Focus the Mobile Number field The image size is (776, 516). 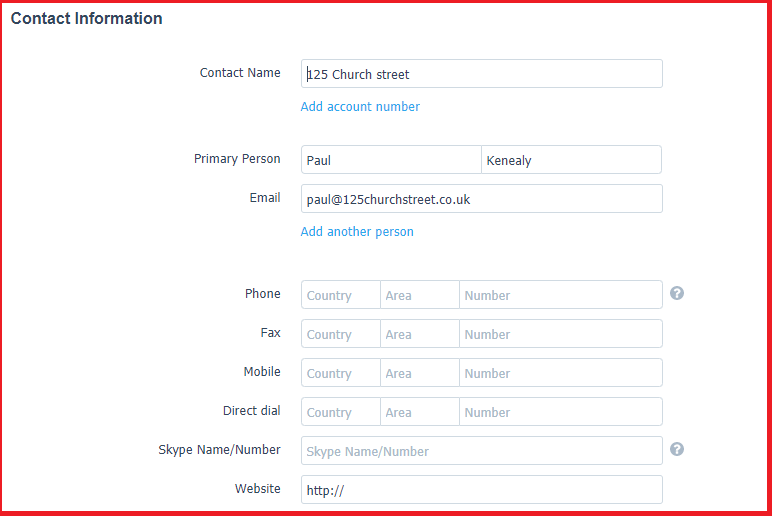561,373
